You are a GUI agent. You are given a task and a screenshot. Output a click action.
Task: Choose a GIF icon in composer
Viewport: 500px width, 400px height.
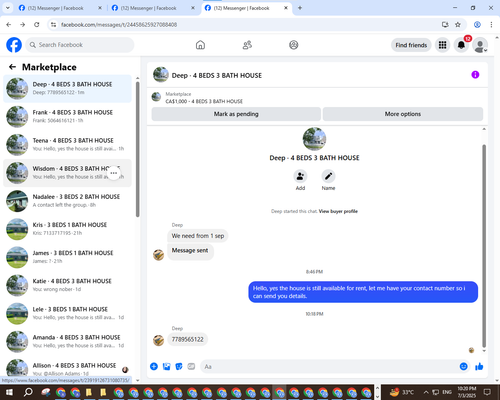point(191,367)
